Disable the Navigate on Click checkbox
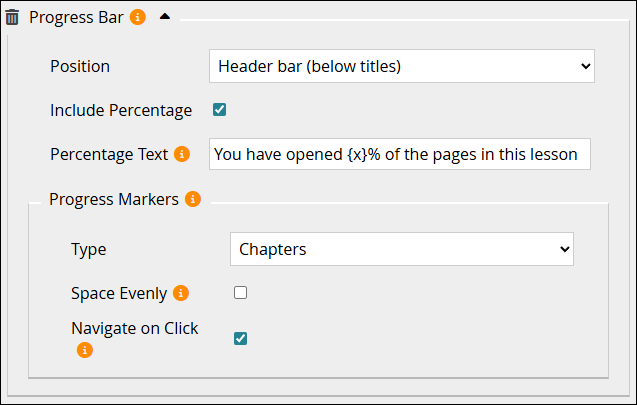 click(x=240, y=338)
